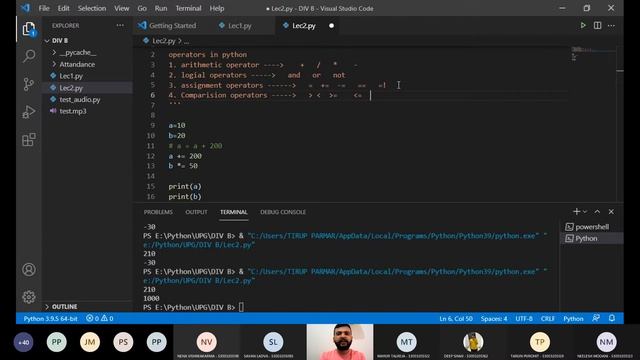Open the Lec1.py file in Explorer
The height and width of the screenshot is (360, 640).
(71, 76)
